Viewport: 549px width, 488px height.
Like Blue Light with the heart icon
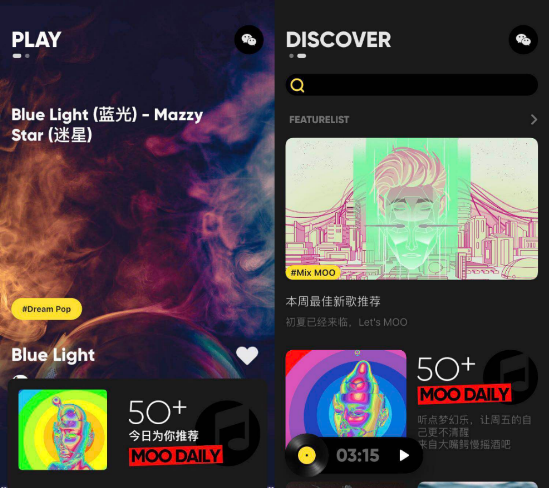[247, 356]
